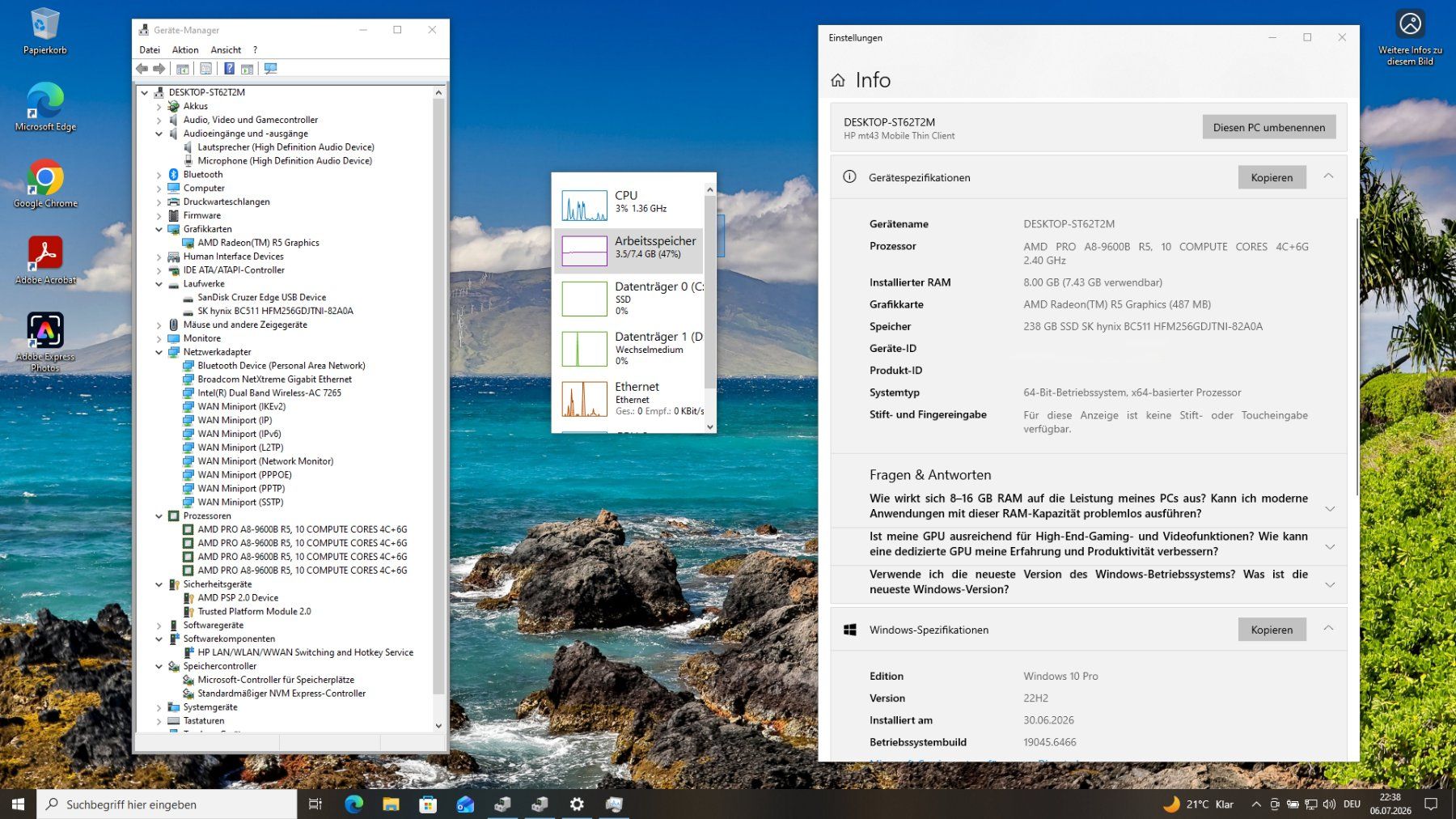Select the Datenträger 0 SSD tile
Image resolution: width=1456 pixels, height=819 pixels.
coord(629,299)
